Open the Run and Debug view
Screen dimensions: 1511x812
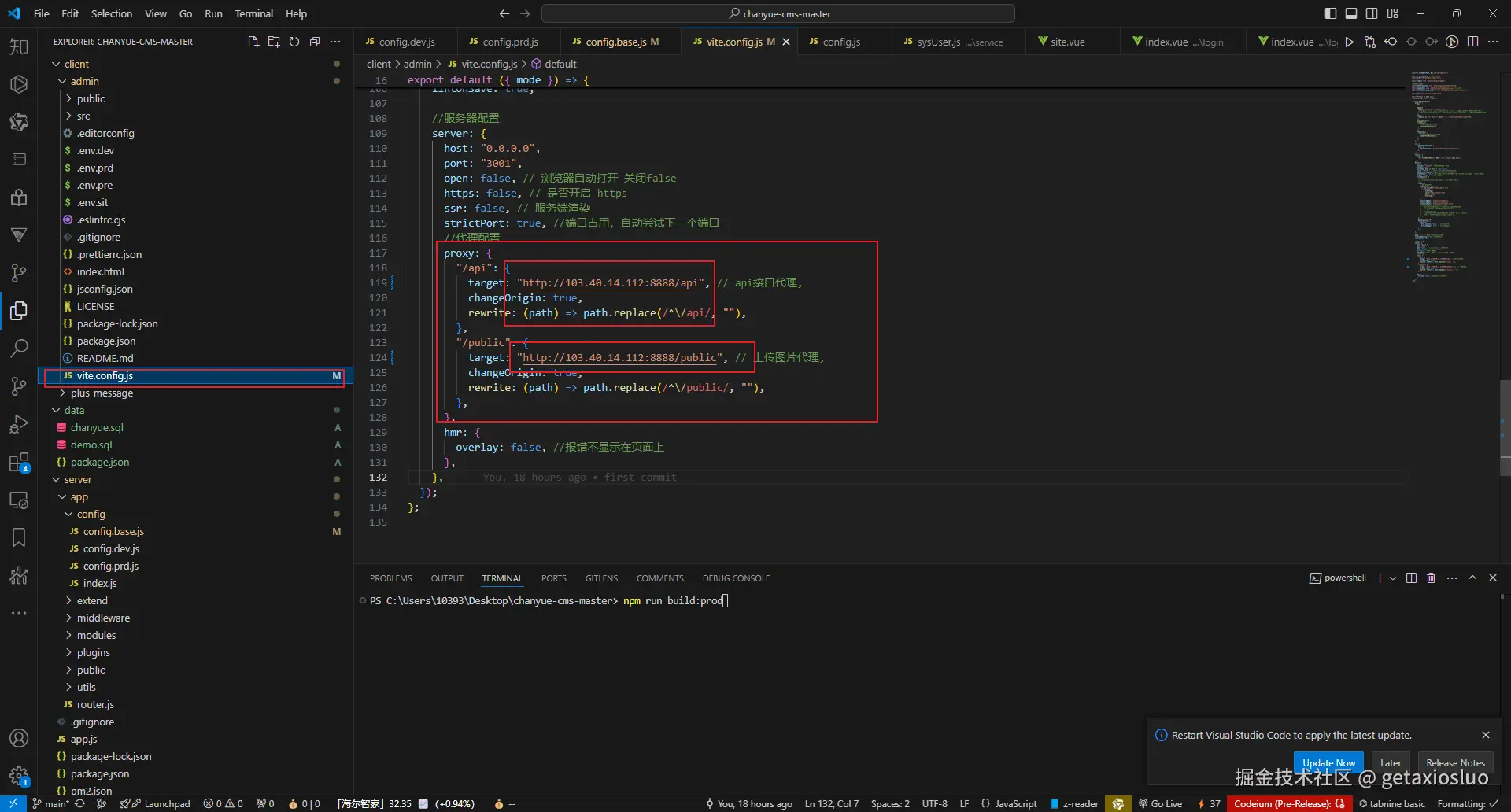pyautogui.click(x=19, y=424)
